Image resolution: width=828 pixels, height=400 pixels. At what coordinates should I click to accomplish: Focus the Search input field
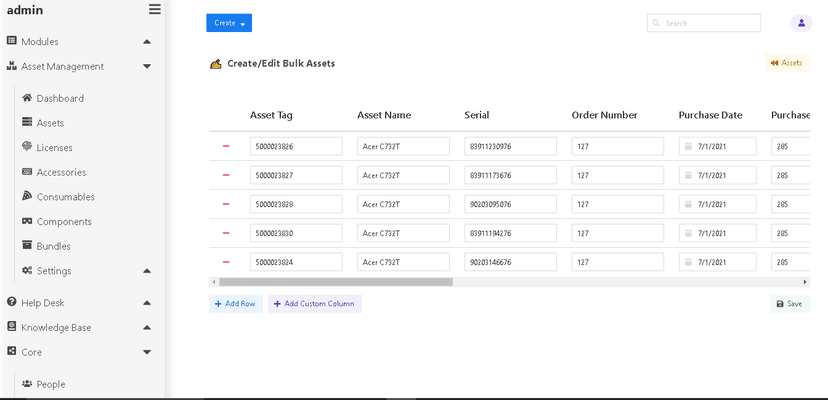(704, 23)
